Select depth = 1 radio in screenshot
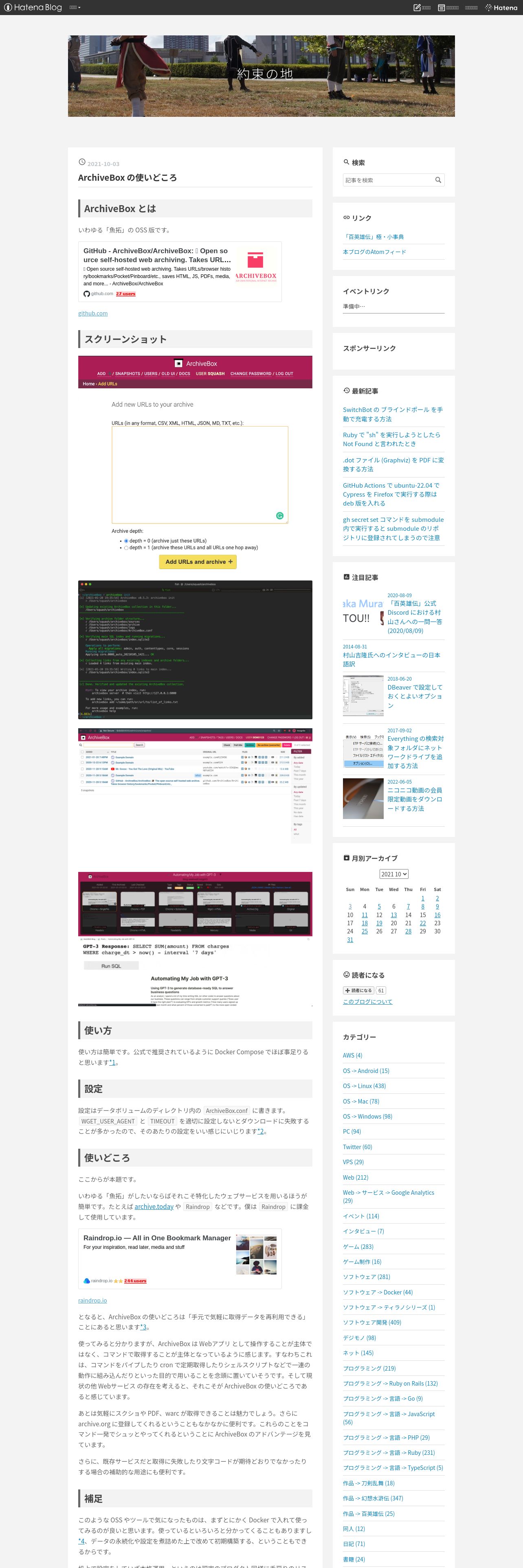 click(126, 547)
